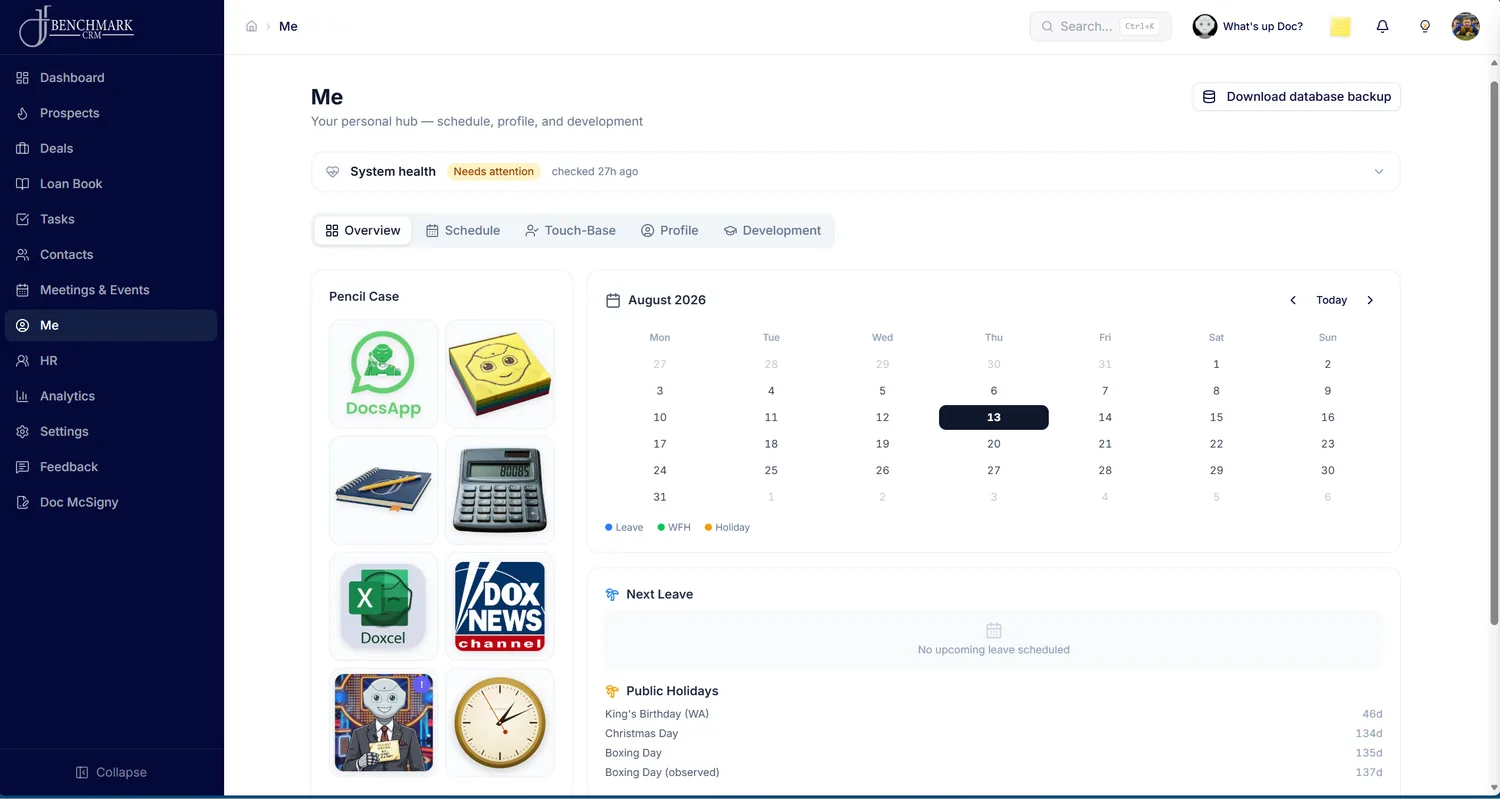This screenshot has width=1500, height=799.
Task: Click the lightbulb icon in header
Action: point(1425,27)
